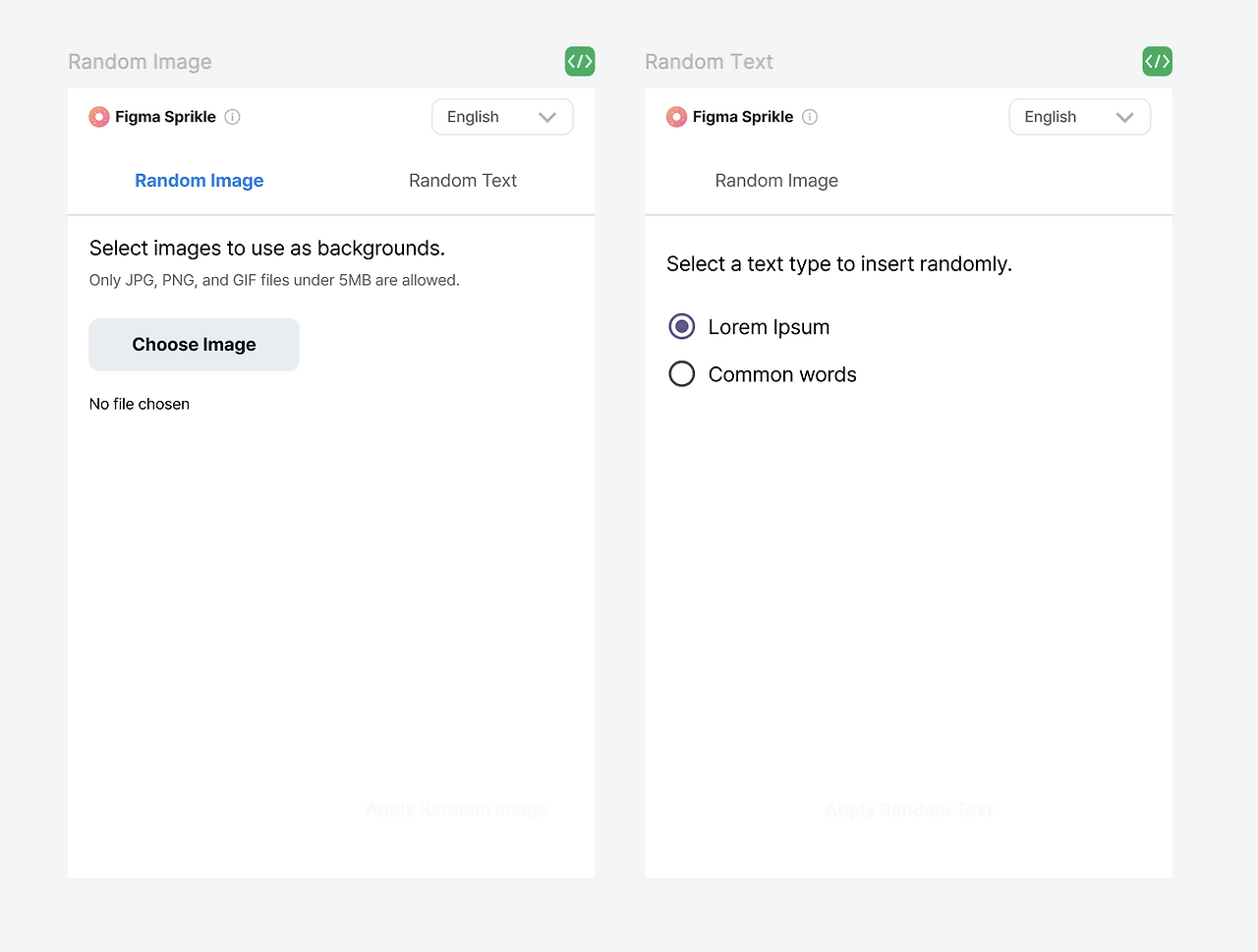1258x952 pixels.
Task: Click the faded Apply Random Image button
Action: [x=457, y=810]
